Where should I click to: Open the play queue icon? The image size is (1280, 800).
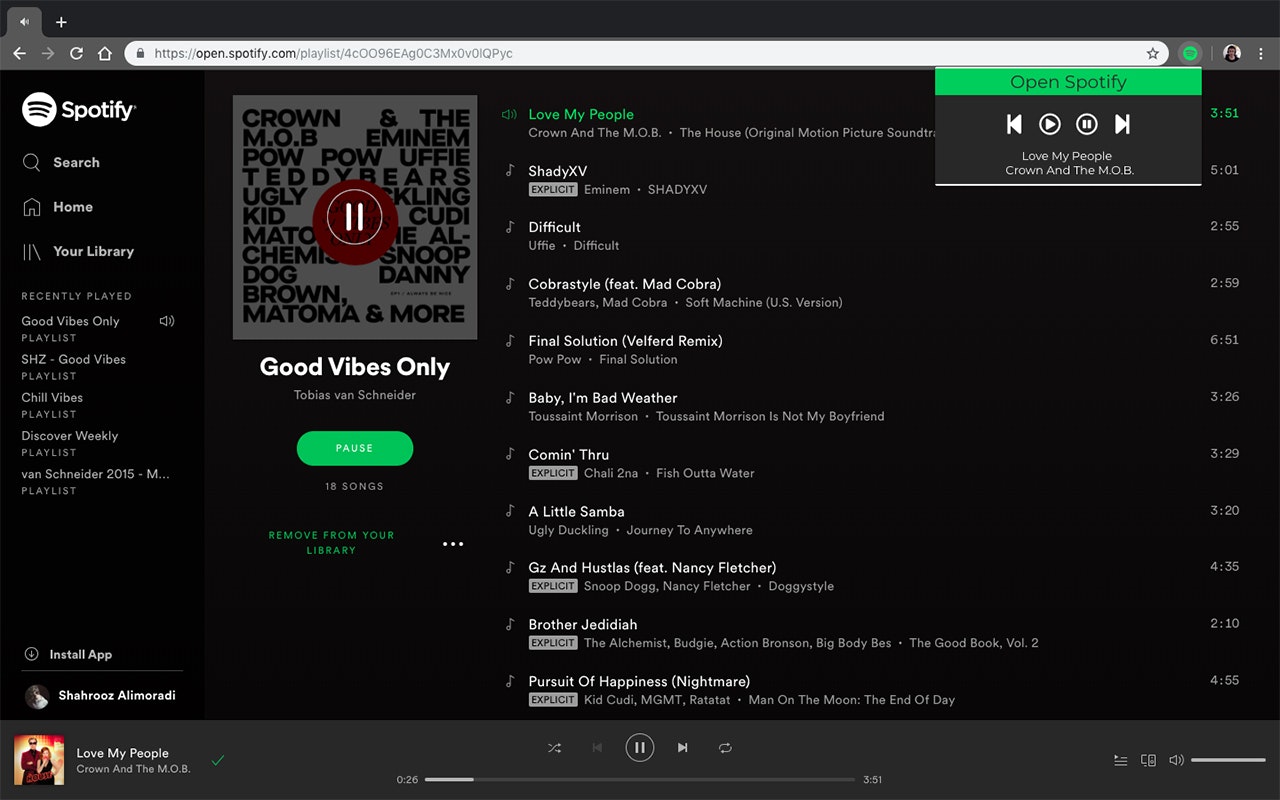(1121, 760)
